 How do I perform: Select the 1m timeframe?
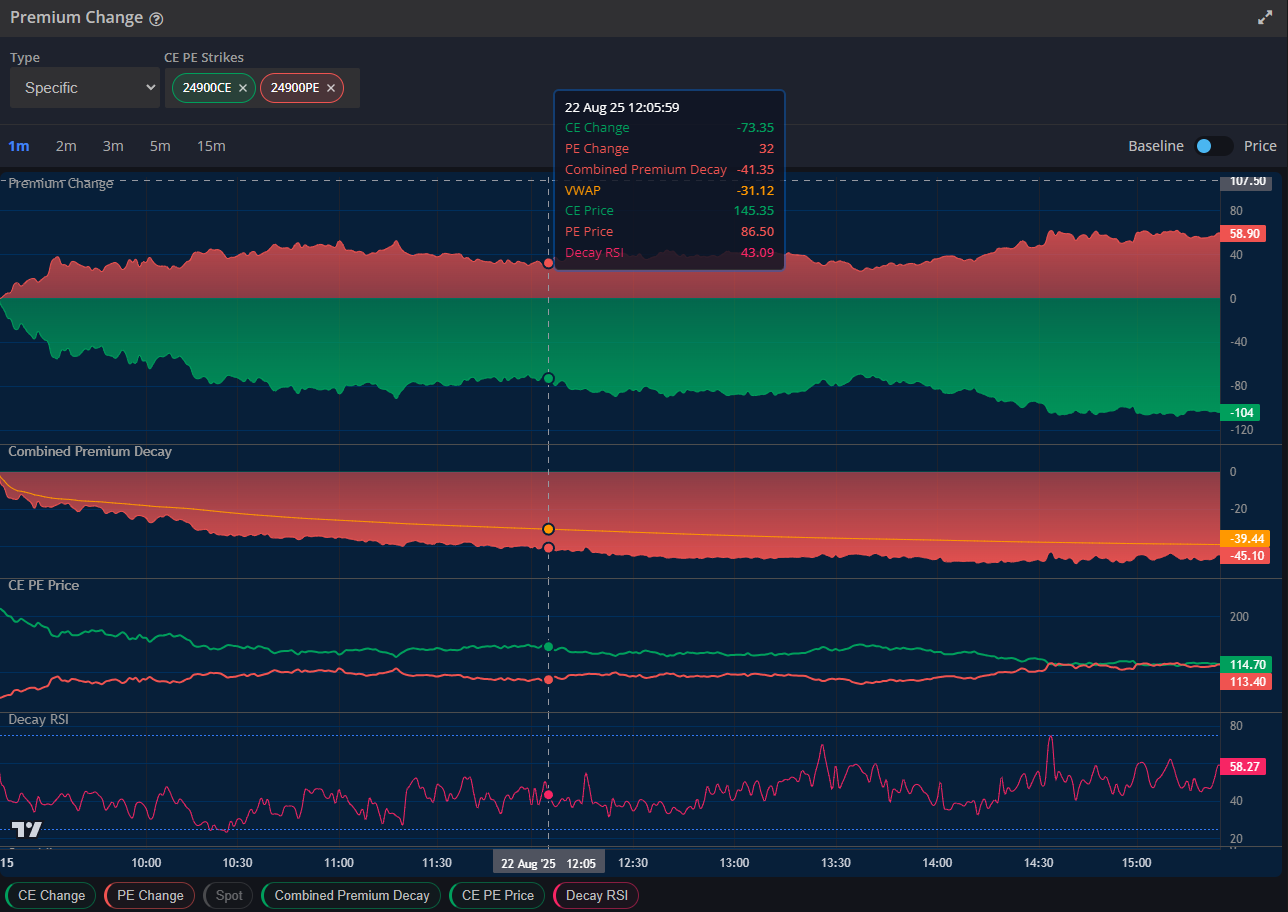pos(19,146)
